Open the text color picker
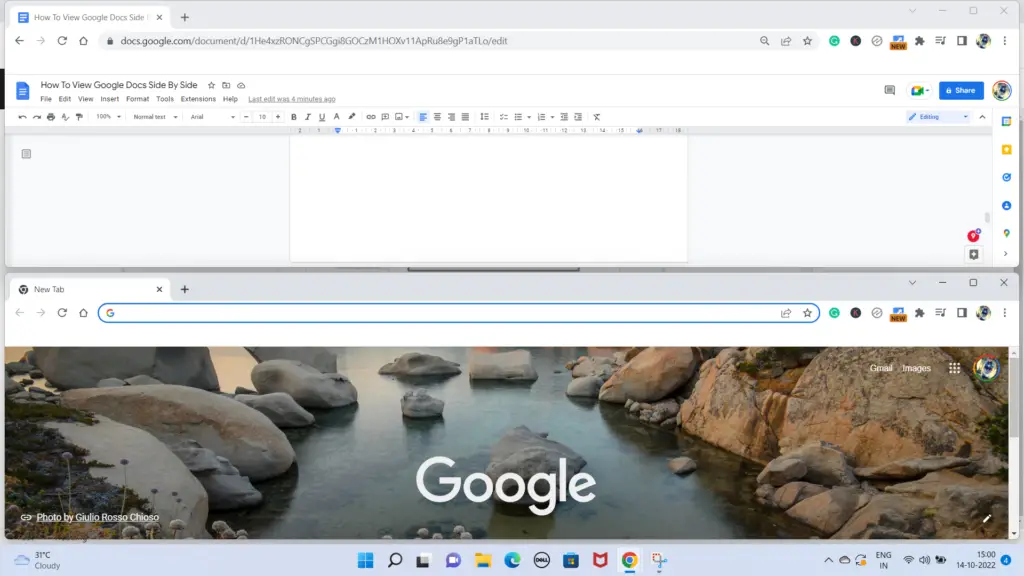The image size is (1024, 576). (336, 117)
